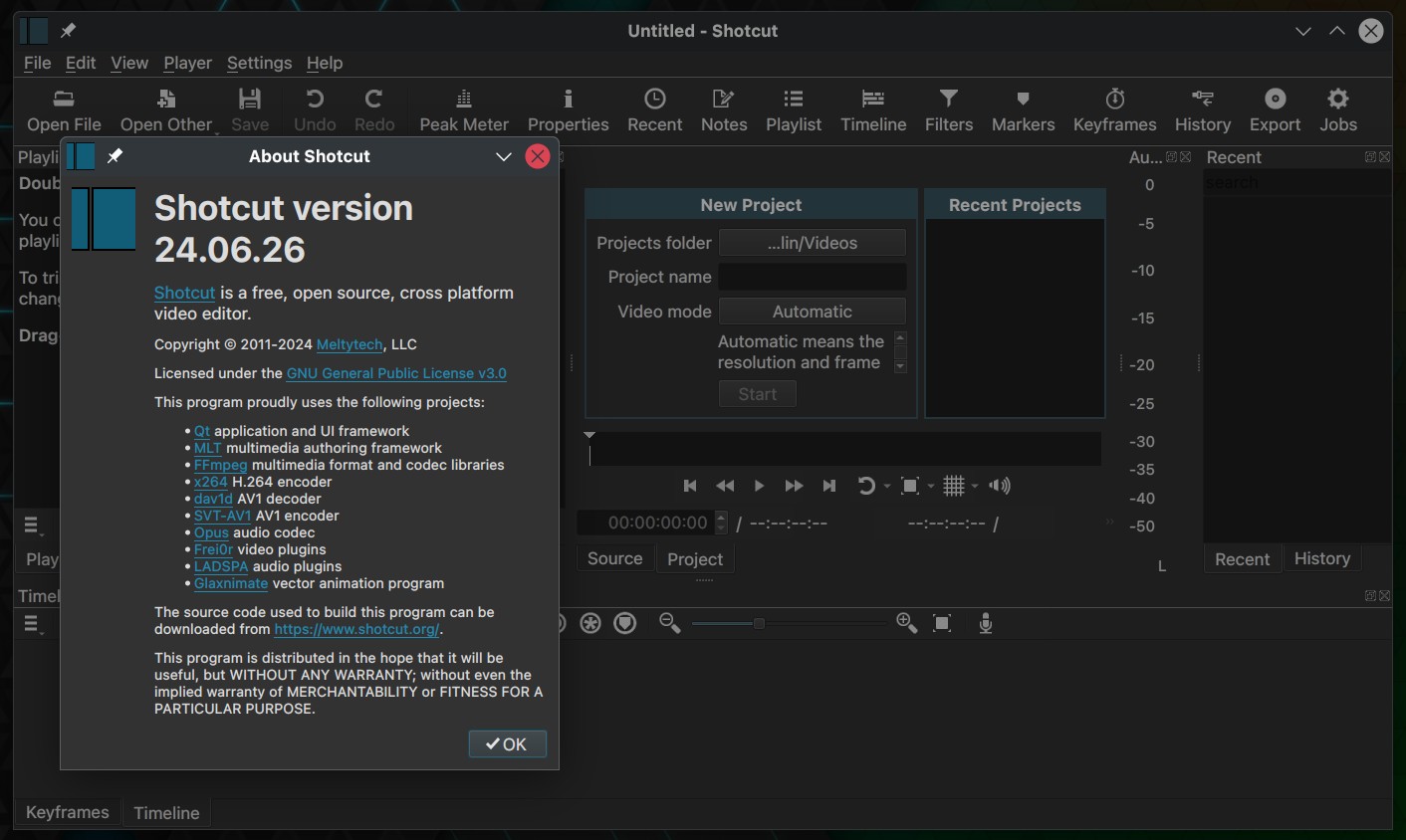Image resolution: width=1406 pixels, height=840 pixels.
Task: Skip to the previous point in player
Action: [690, 486]
